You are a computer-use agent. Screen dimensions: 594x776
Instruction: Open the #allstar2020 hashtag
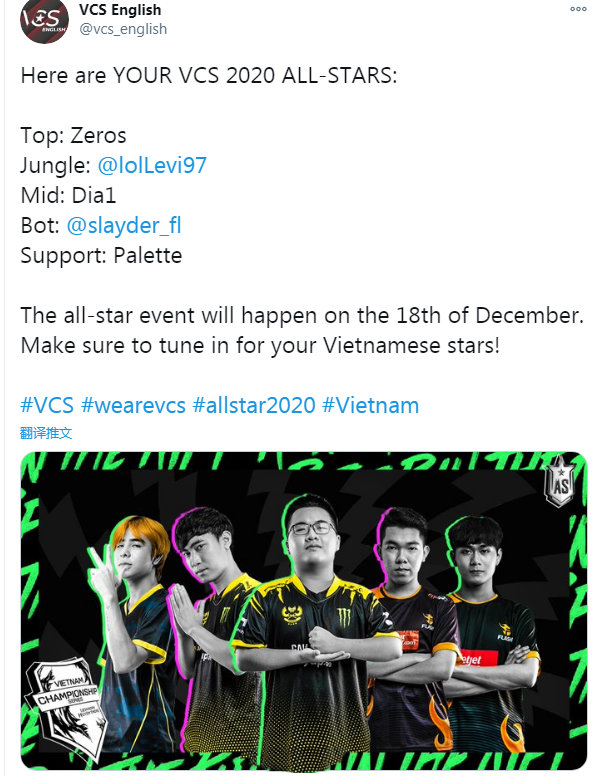[x=254, y=405]
